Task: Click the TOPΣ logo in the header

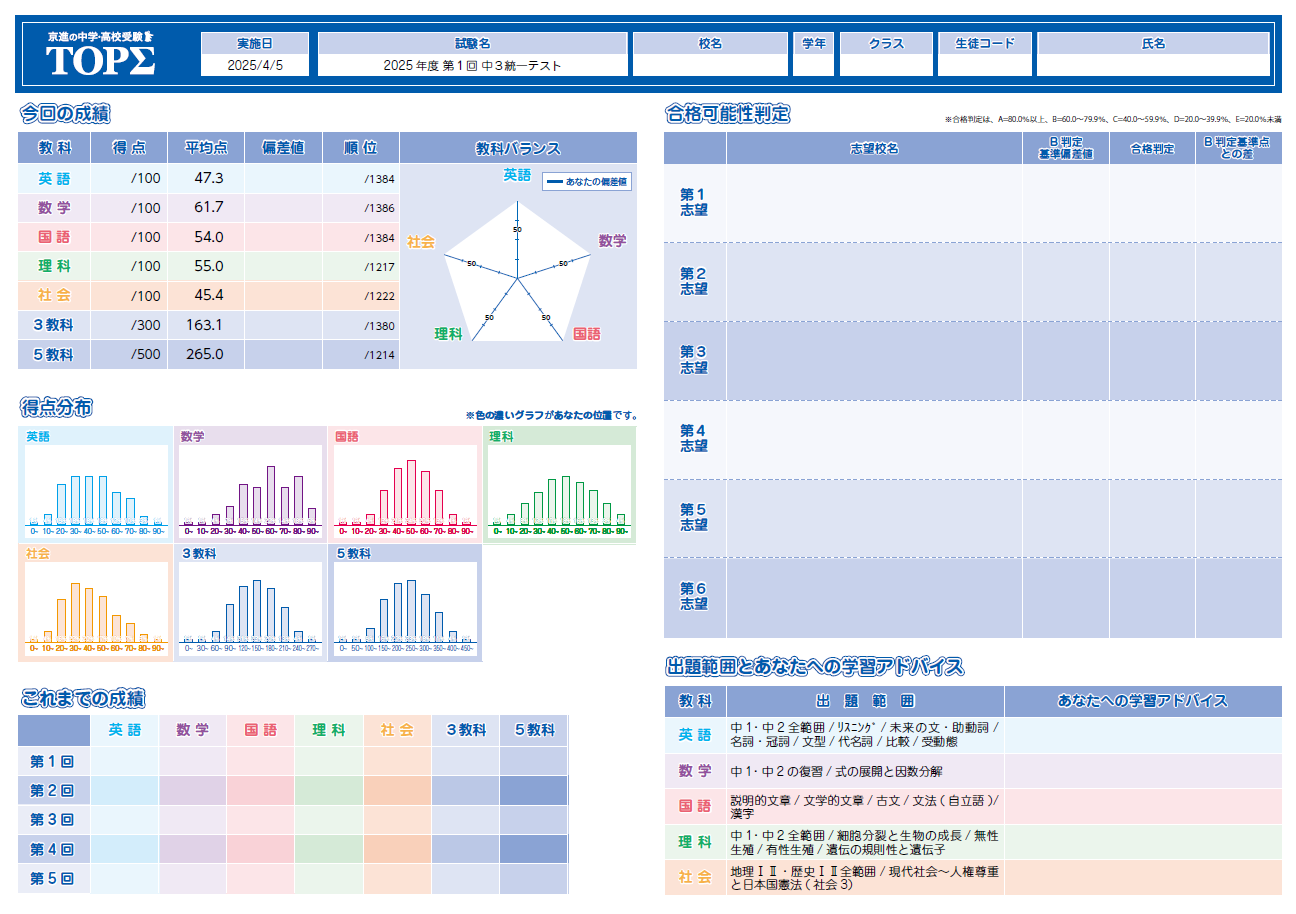Action: pos(100,55)
